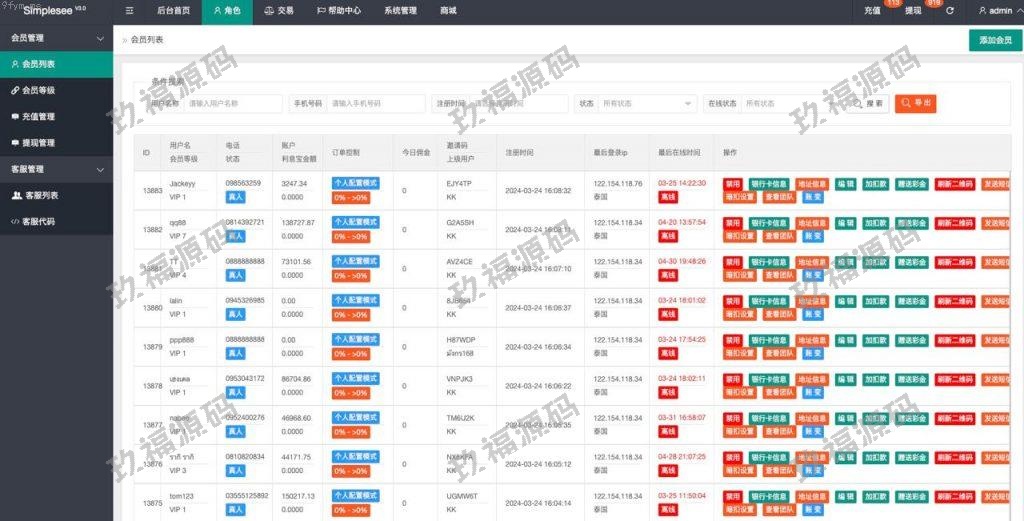Click the refresh icon in top bar
This screenshot has width=1024, height=521.
pos(949,11)
